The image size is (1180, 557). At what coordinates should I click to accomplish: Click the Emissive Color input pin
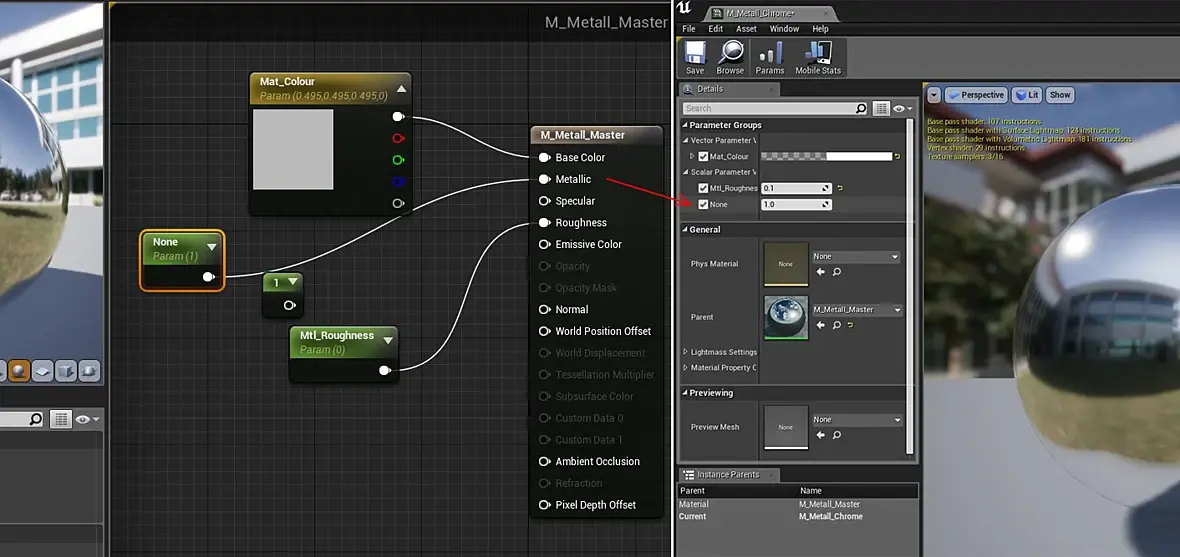(545, 245)
